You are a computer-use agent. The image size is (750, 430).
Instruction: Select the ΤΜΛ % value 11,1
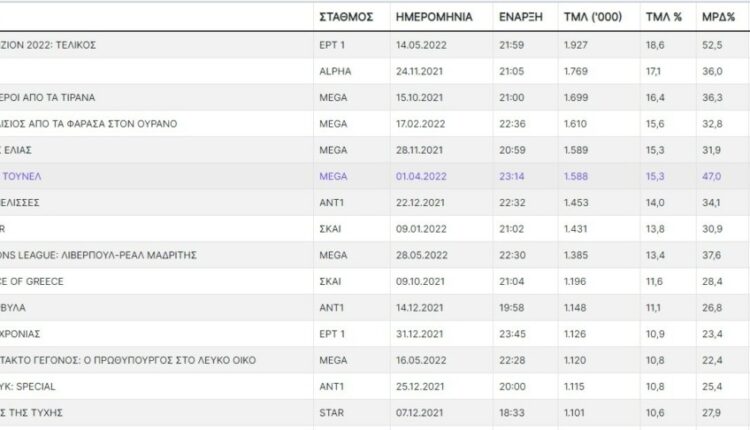[x=653, y=308]
